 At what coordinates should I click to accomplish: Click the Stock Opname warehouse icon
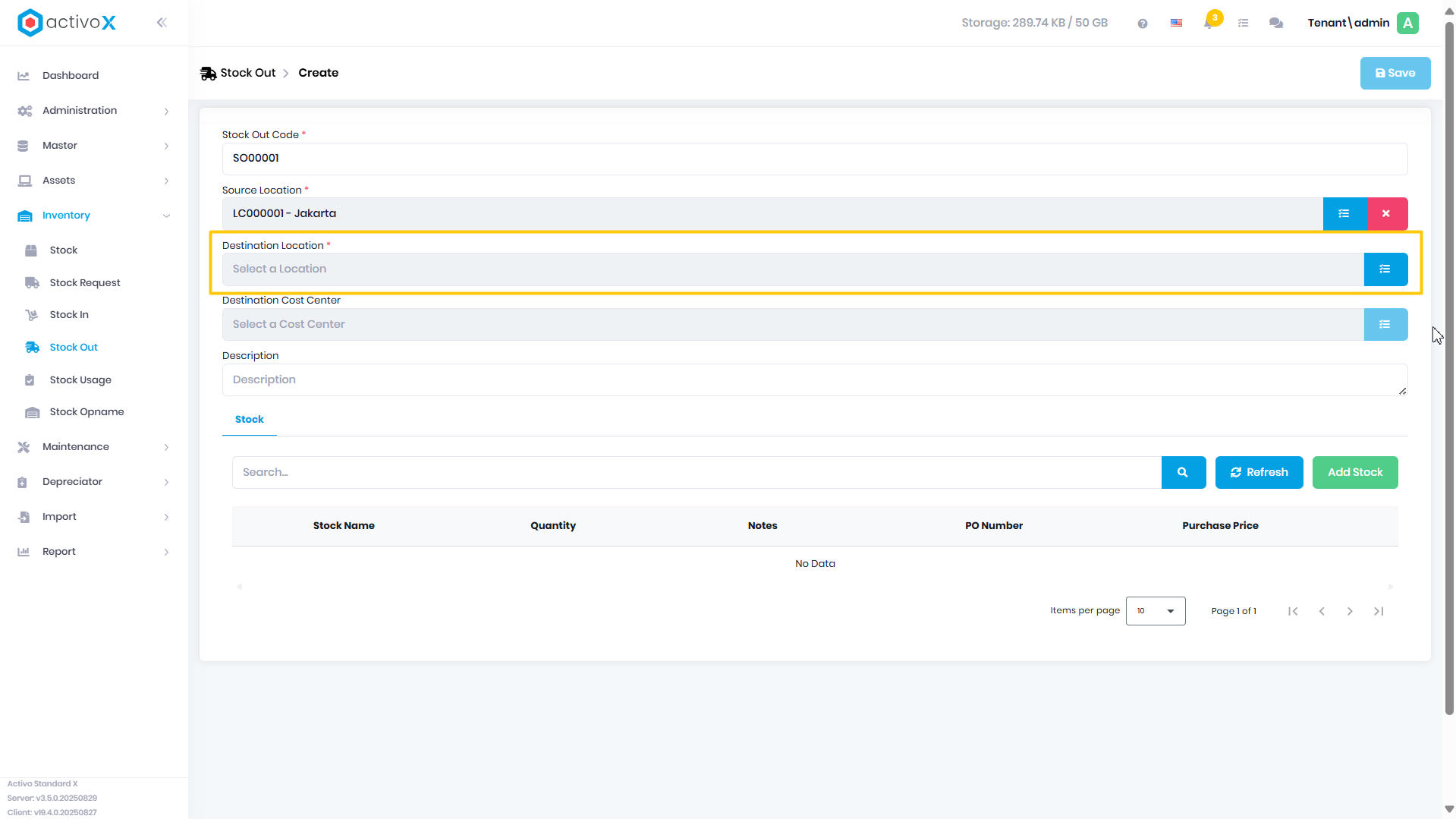tap(32, 412)
